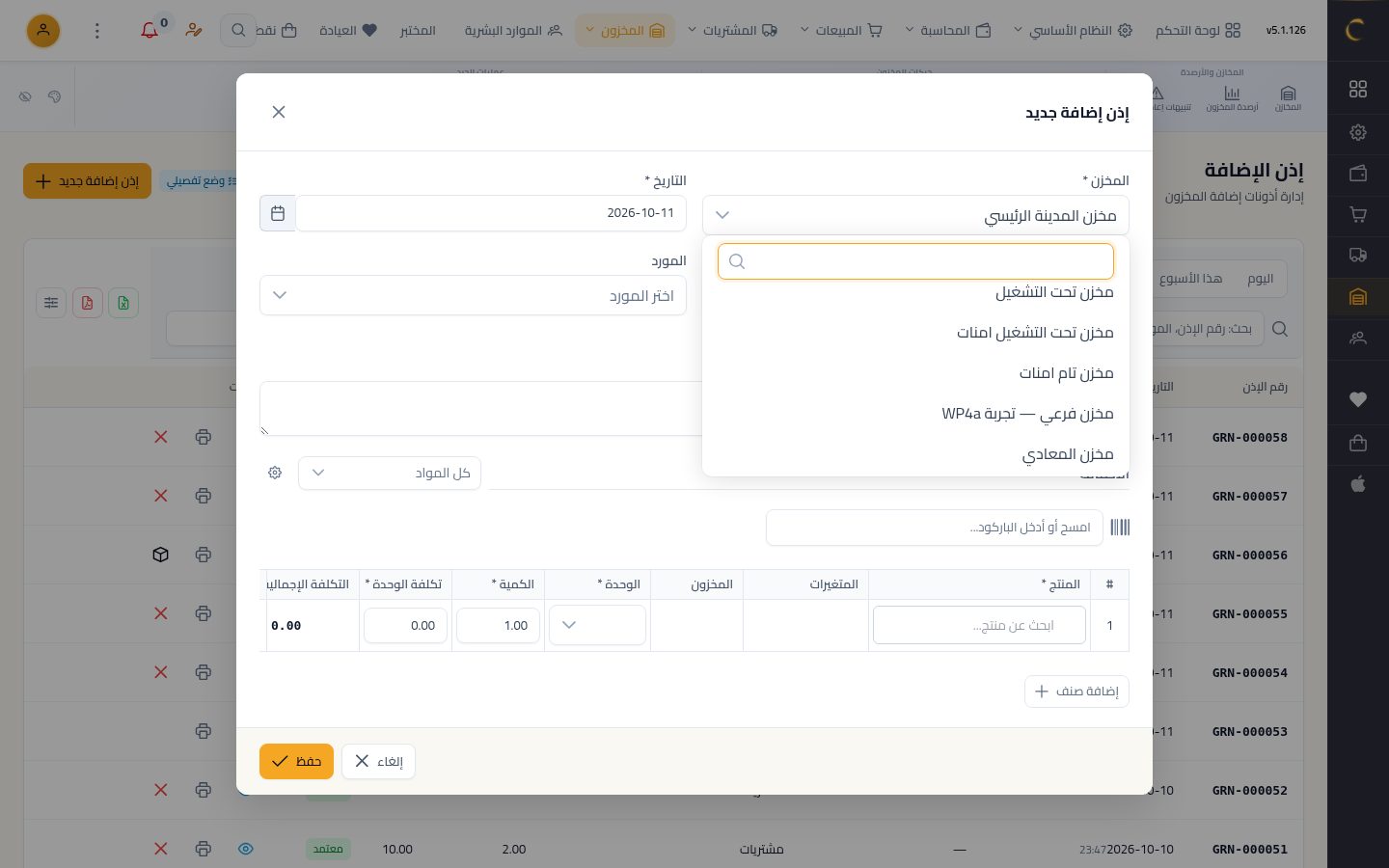Open sidebar delivery truck icon
Viewport: 1389px width, 868px height.
[1358, 256]
